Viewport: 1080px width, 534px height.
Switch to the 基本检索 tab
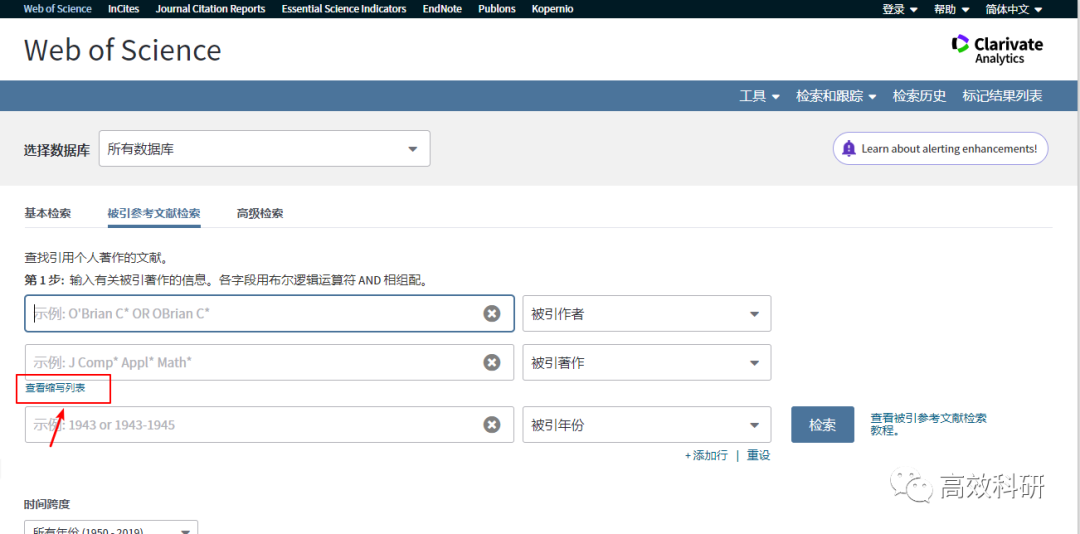click(x=48, y=214)
